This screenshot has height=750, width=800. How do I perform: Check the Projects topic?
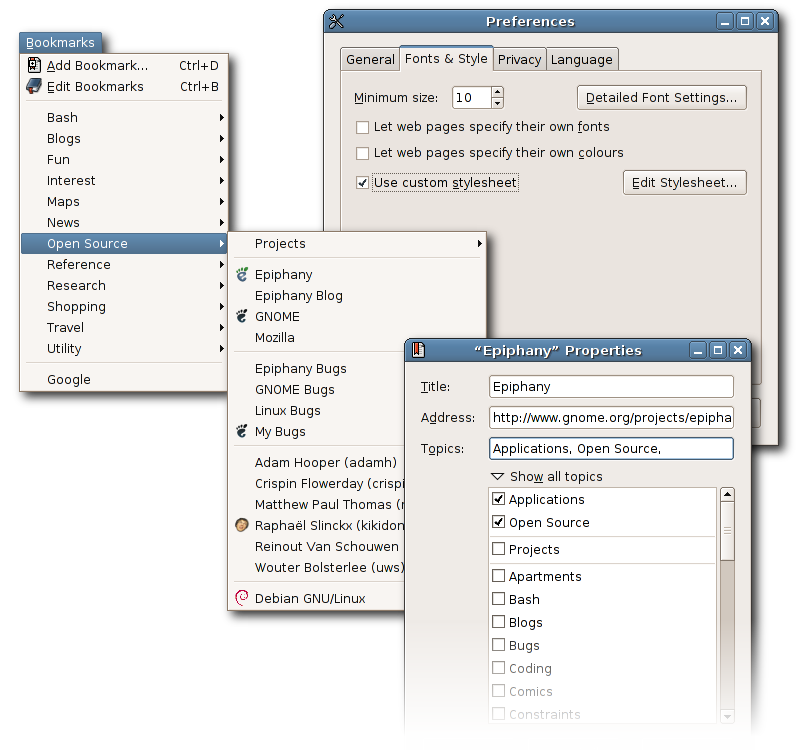point(498,549)
